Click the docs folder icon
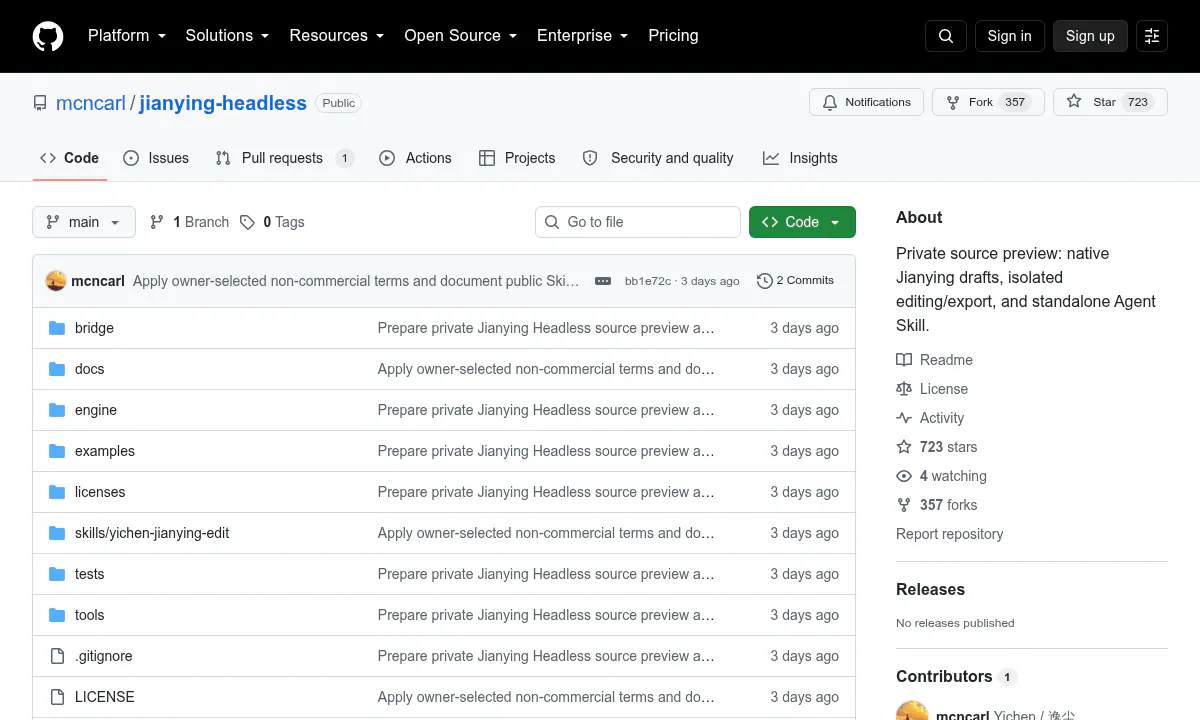 (57, 369)
